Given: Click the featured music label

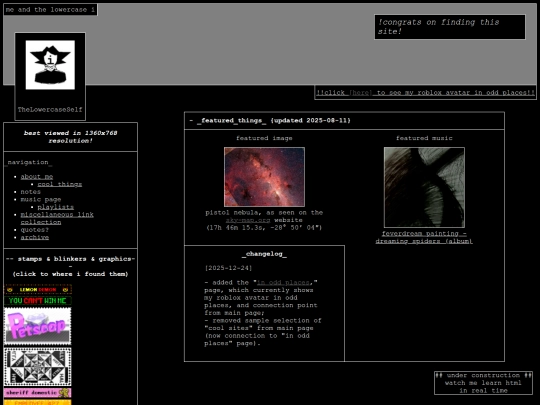Looking at the screenshot, I should click(x=424, y=138).
